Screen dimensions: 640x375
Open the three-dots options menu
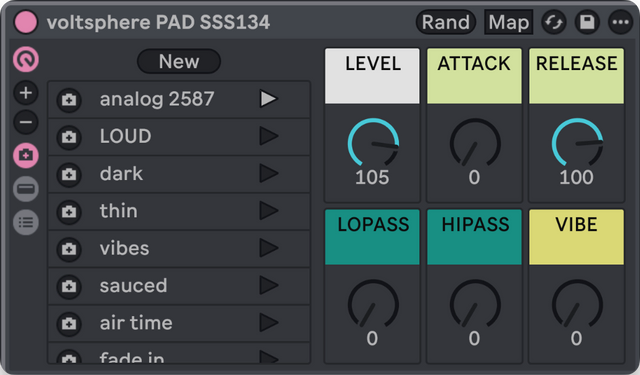(x=620, y=22)
